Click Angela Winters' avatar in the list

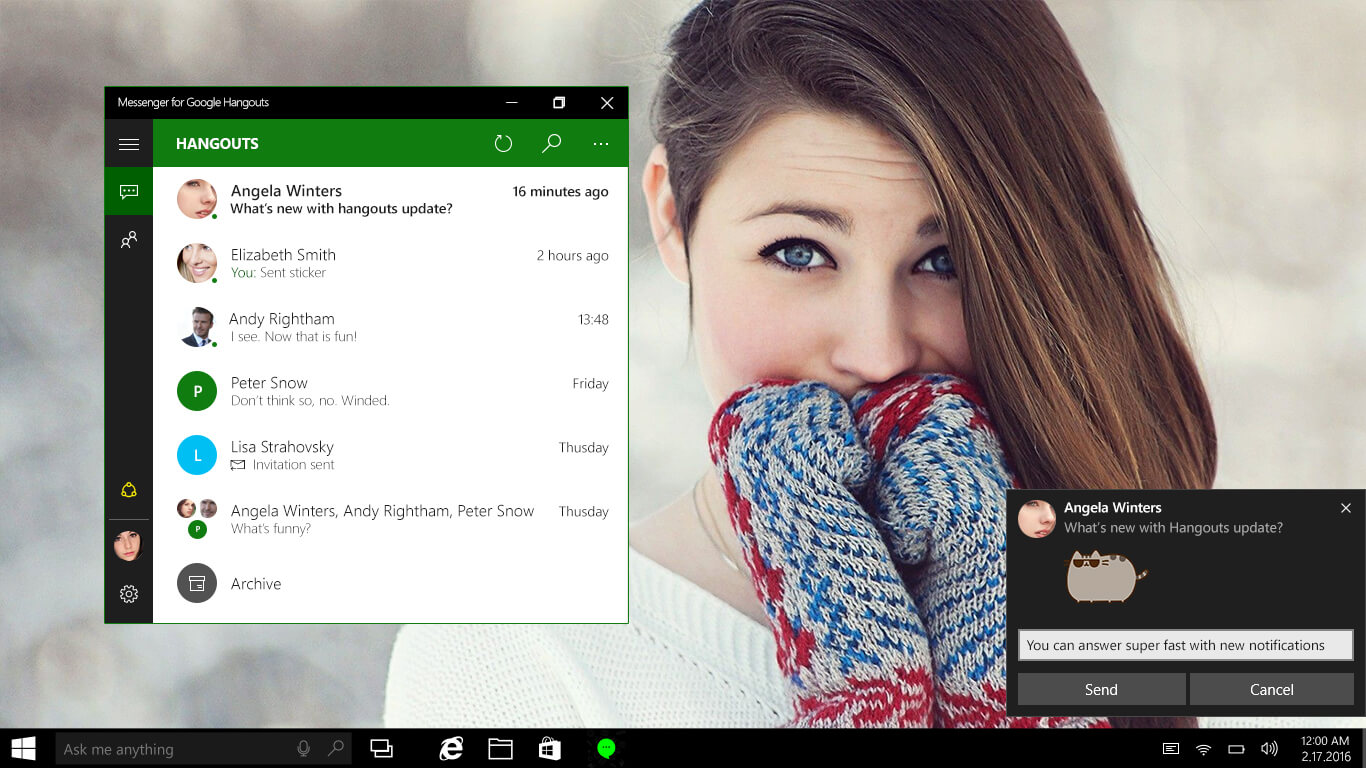click(197, 199)
